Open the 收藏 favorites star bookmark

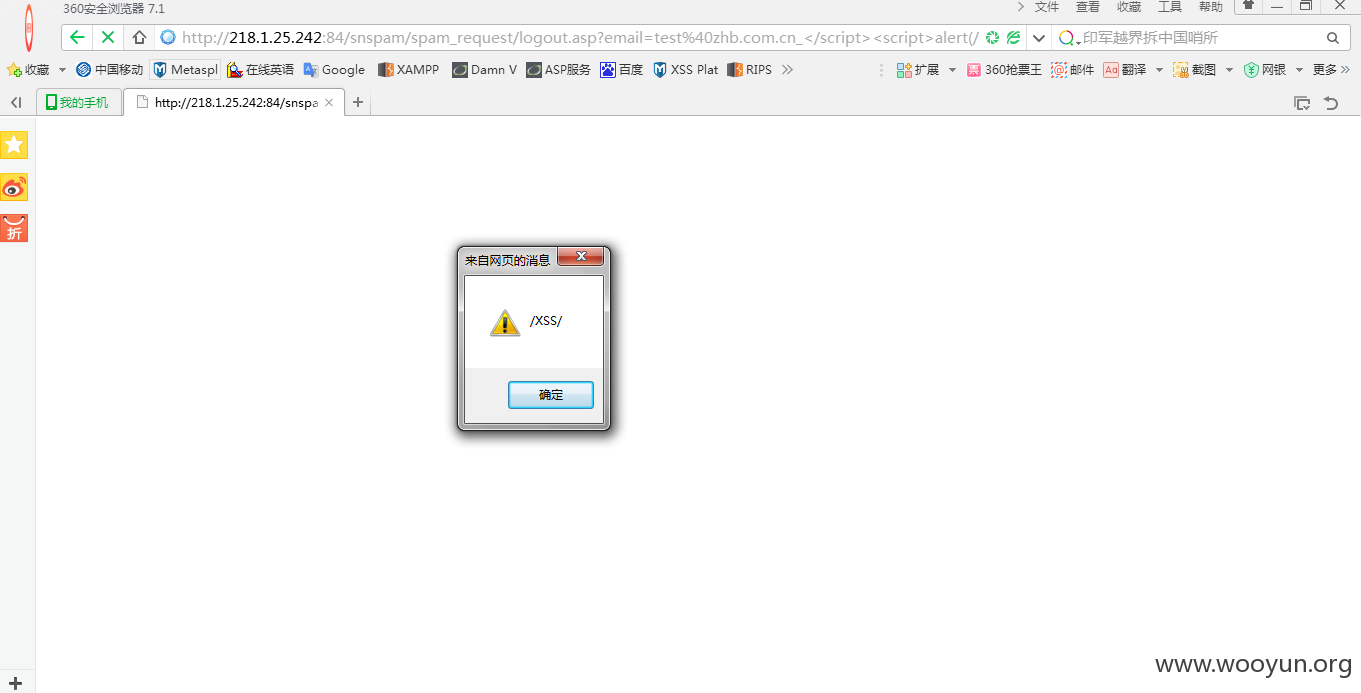(x=28, y=70)
